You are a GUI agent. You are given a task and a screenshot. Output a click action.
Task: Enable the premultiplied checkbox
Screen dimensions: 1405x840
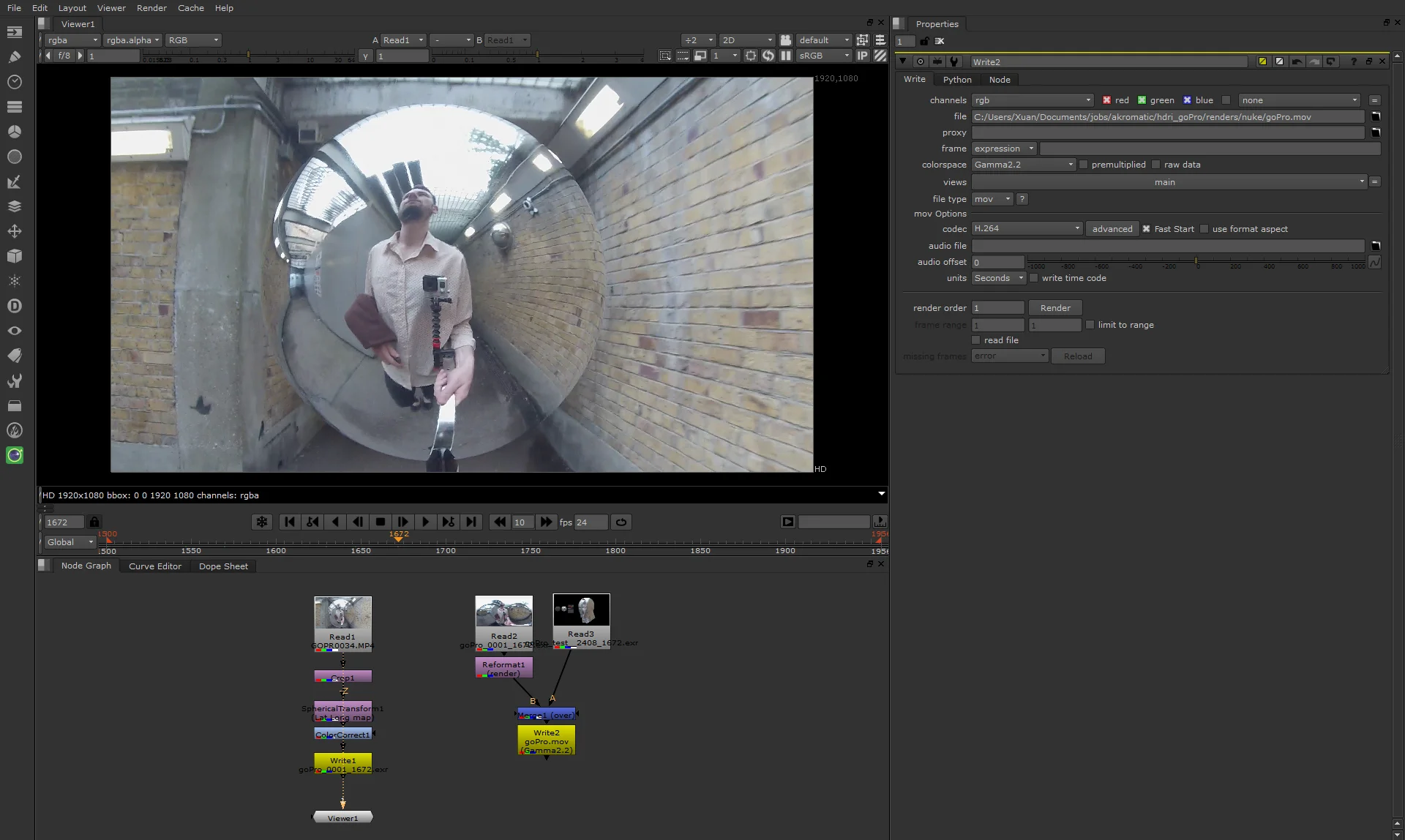pos(1084,165)
